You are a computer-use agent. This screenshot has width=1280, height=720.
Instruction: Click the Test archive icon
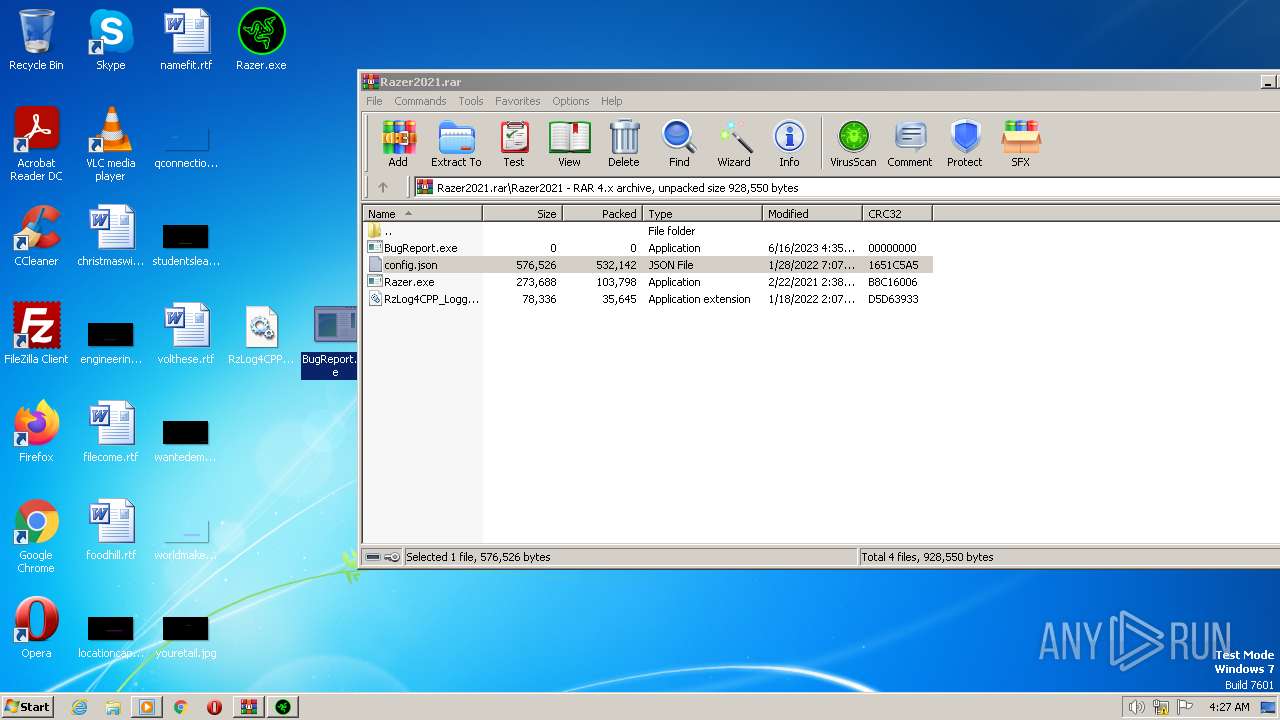point(514,143)
